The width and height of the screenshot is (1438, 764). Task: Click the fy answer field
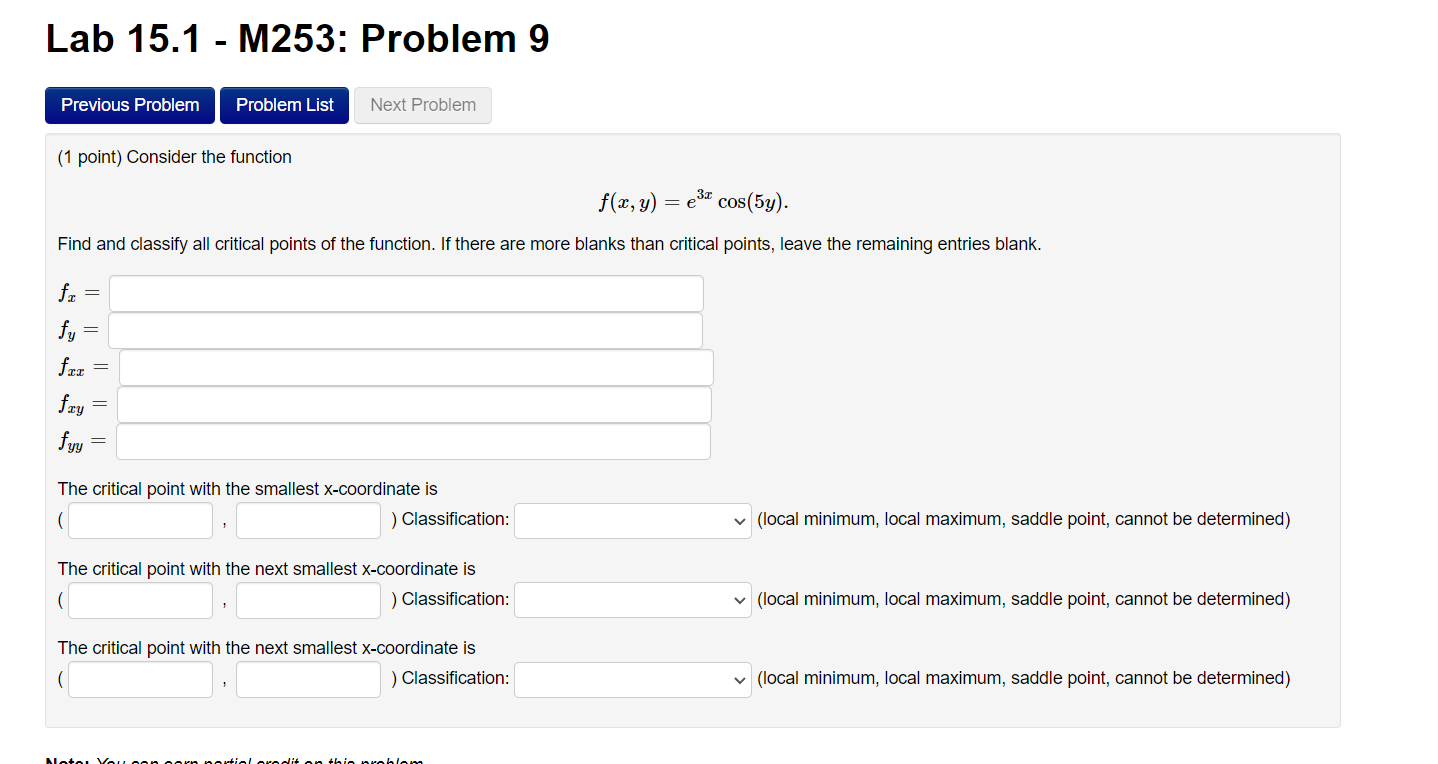[405, 330]
